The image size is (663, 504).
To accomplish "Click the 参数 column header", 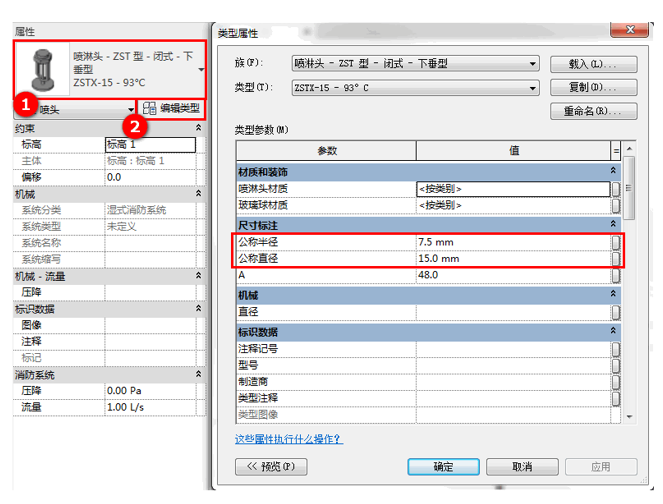I will coord(326,151).
